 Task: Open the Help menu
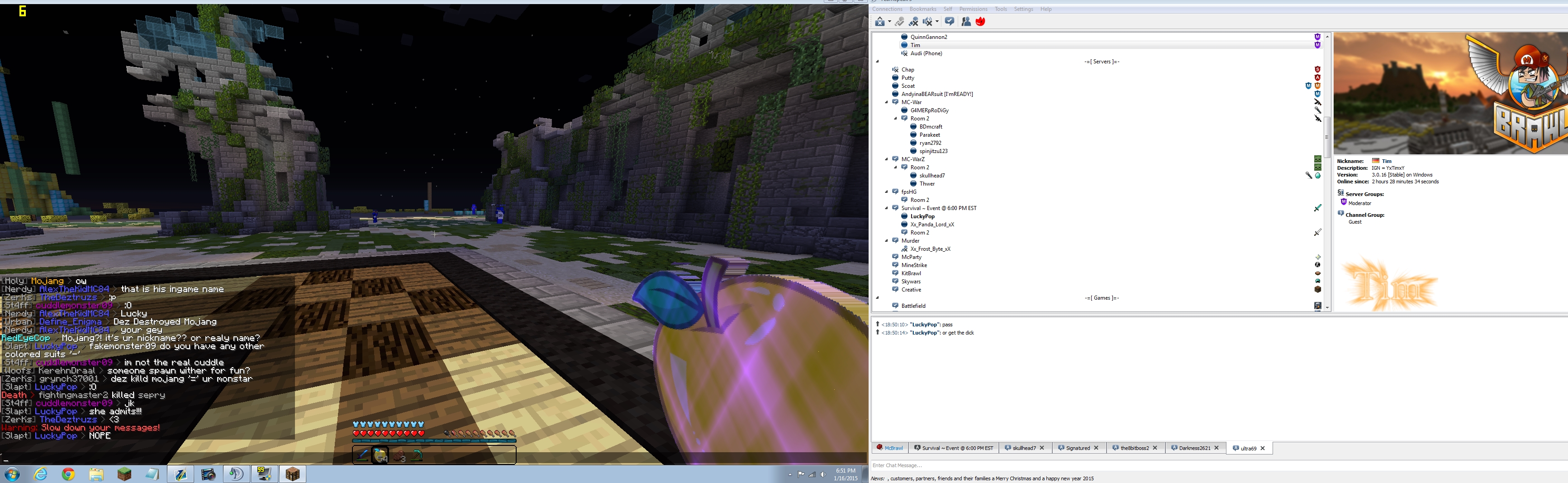coord(1046,9)
